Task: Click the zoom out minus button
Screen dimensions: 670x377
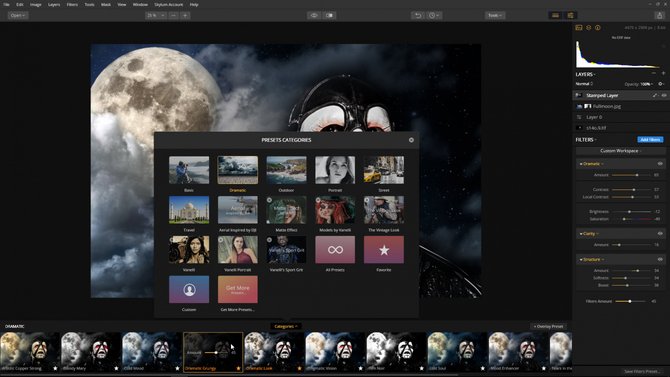Action: coord(173,15)
